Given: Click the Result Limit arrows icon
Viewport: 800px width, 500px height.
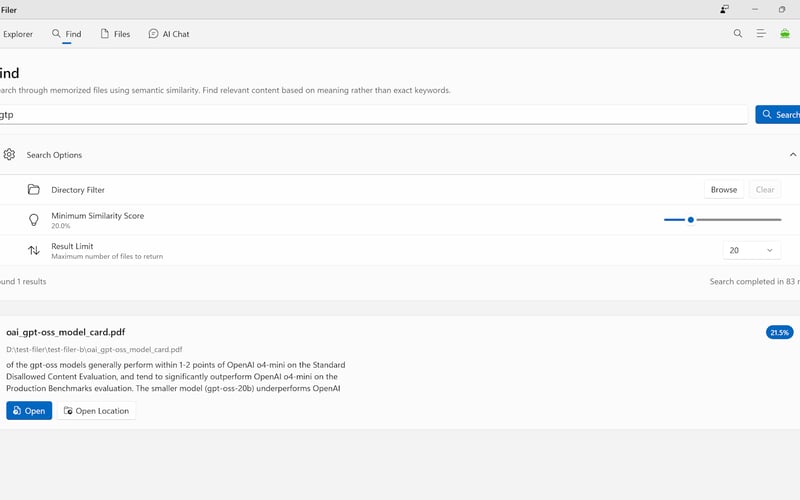Looking at the screenshot, I should click(34, 251).
